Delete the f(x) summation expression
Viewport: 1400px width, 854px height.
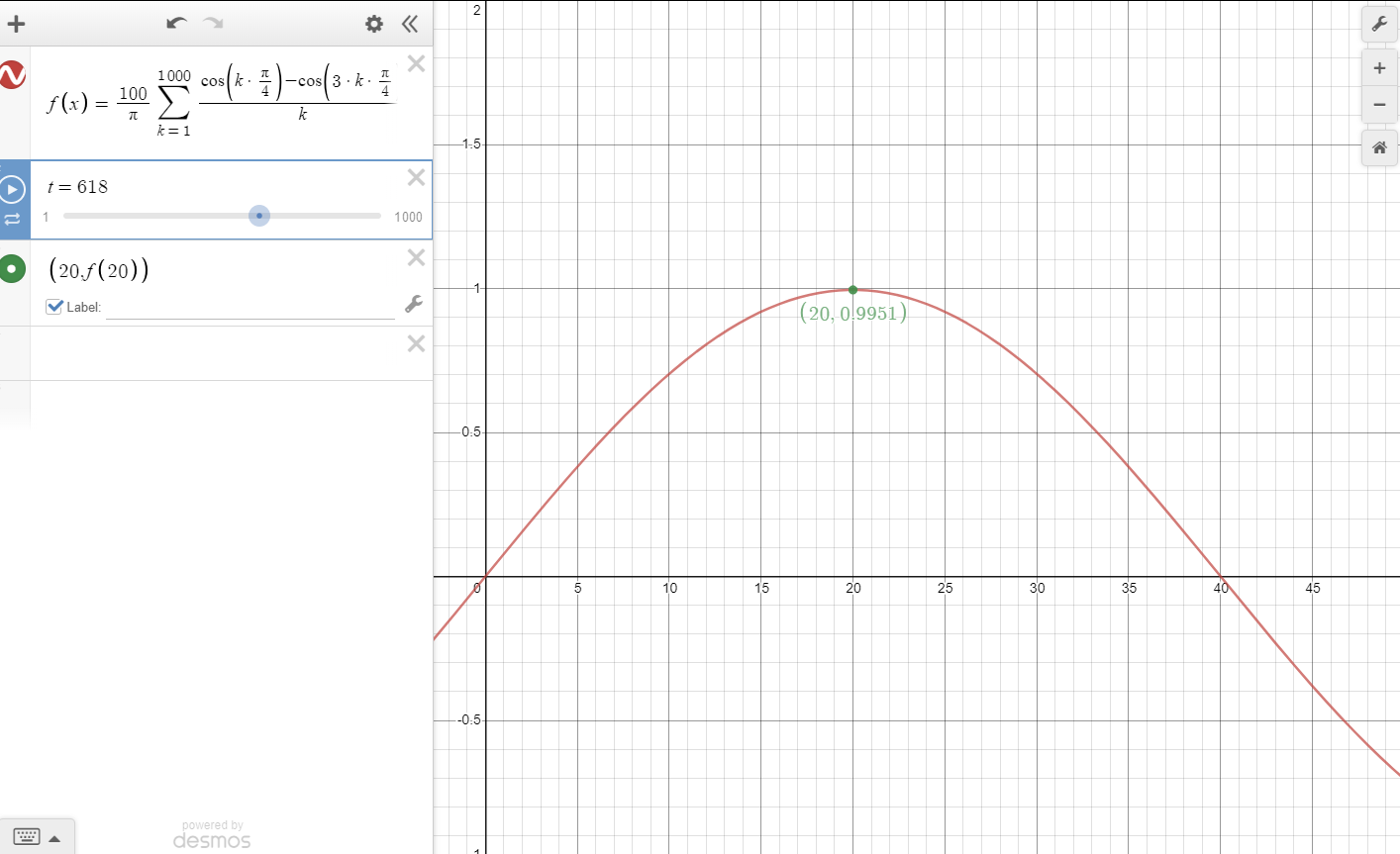416,64
